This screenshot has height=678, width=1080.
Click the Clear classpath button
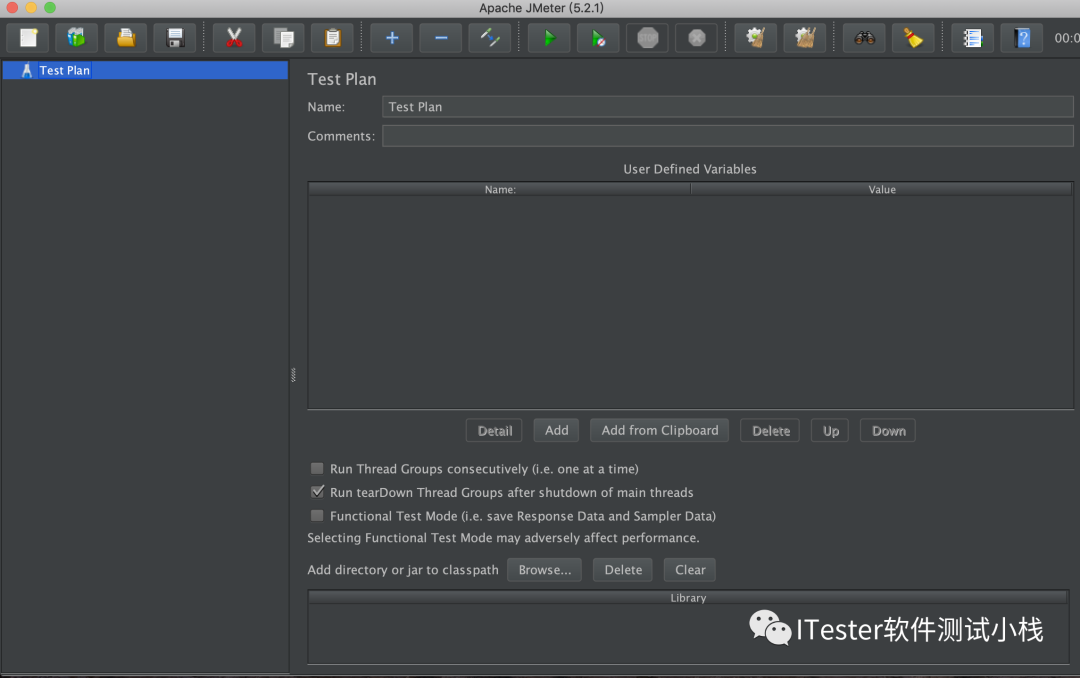(689, 570)
